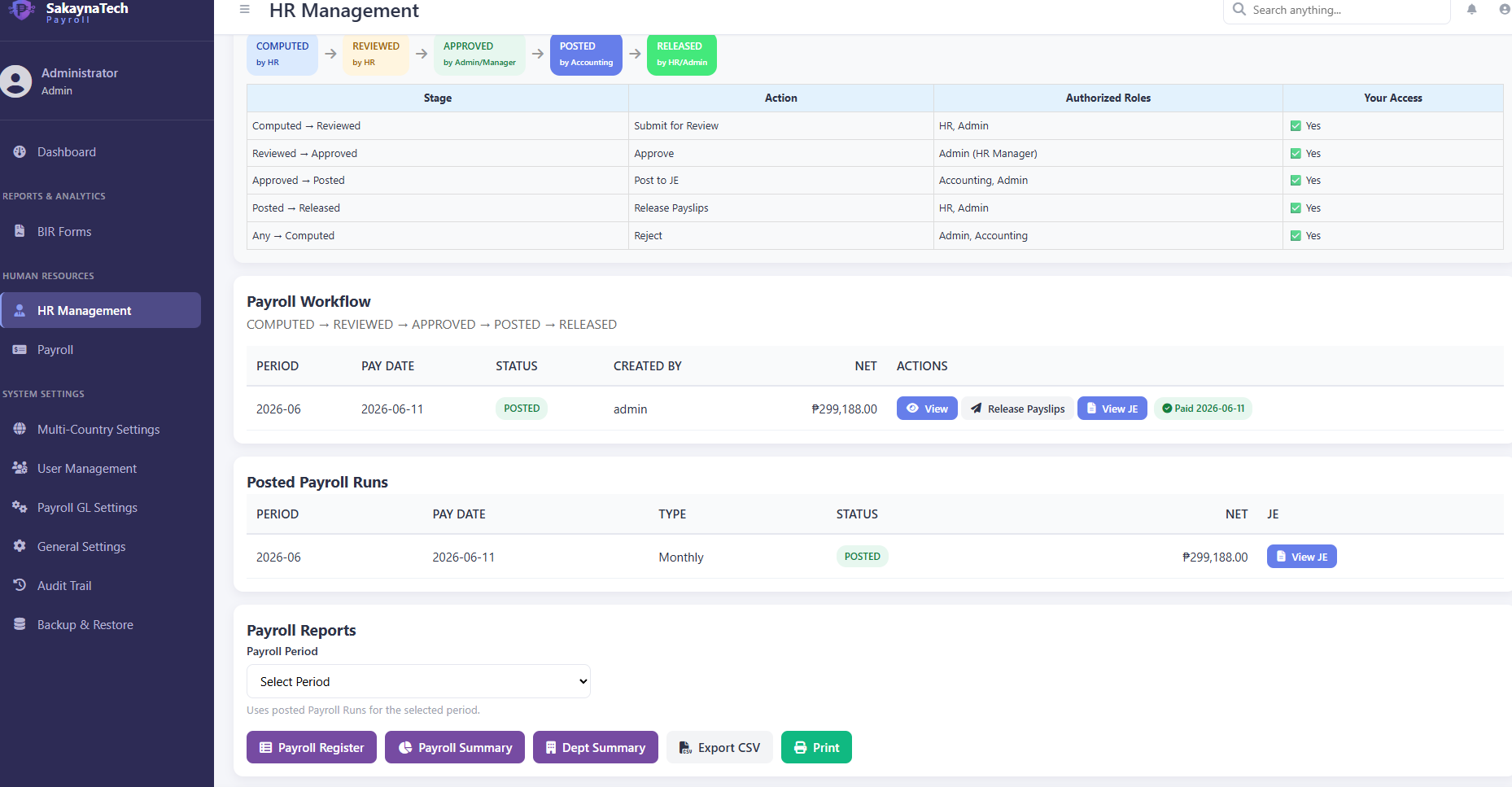Click the Dashboard palette icon
Screen dimensions: 1512x787
point(20,151)
